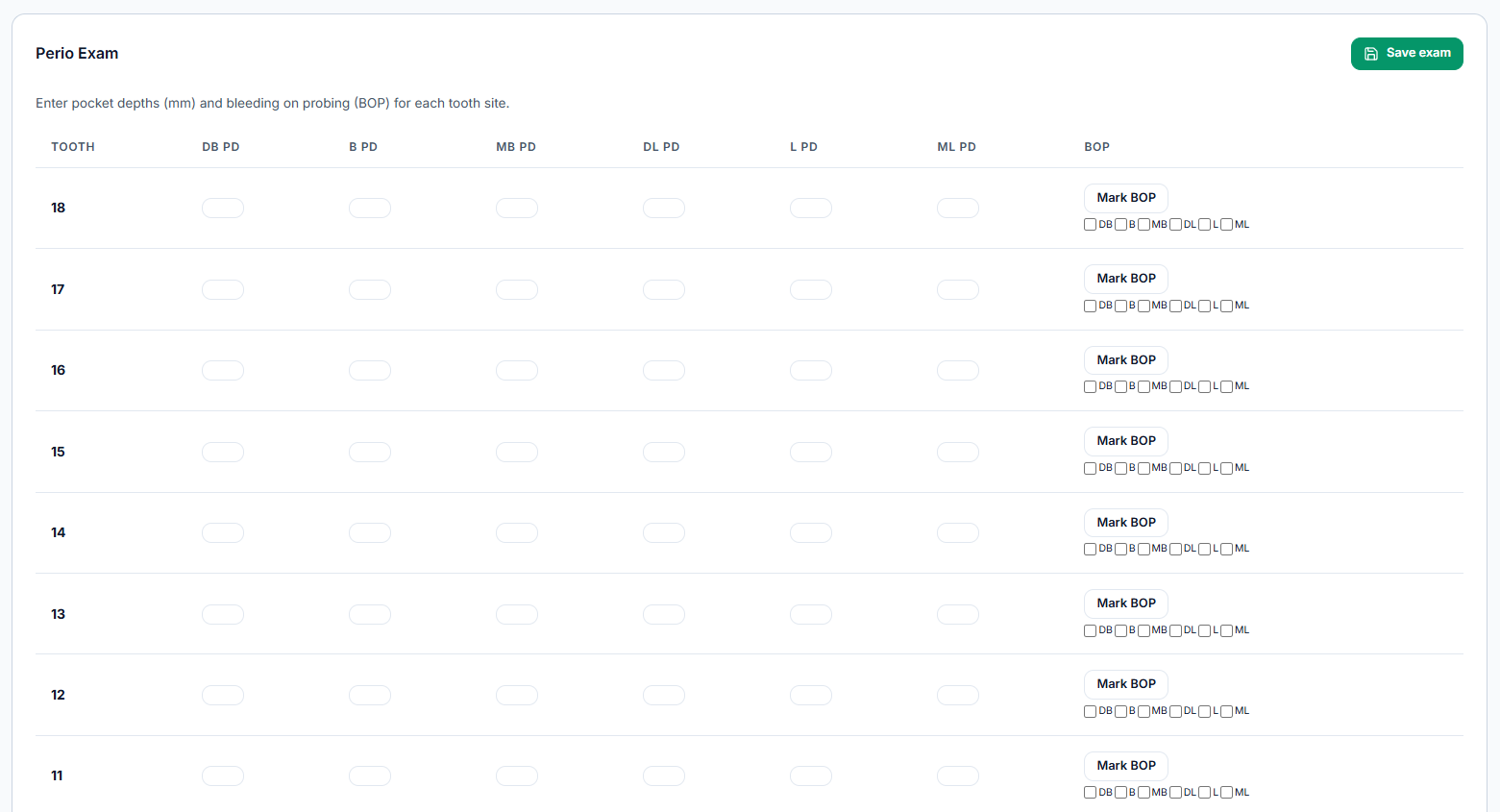This screenshot has width=1500, height=812.
Task: Focus the DB PD field for tooth 11
Action: tap(223, 775)
